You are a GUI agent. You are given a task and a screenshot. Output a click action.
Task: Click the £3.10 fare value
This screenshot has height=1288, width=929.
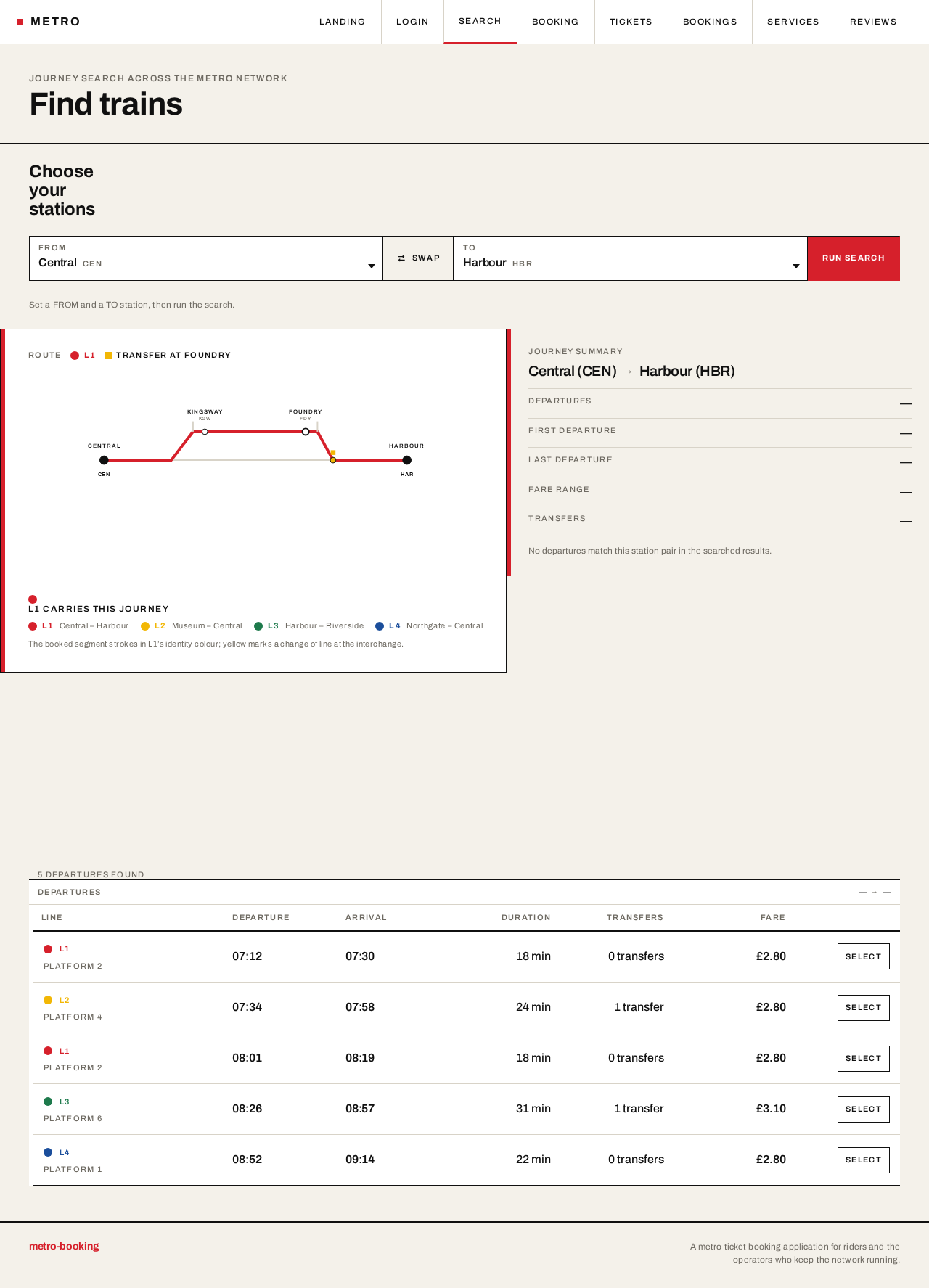(771, 1109)
